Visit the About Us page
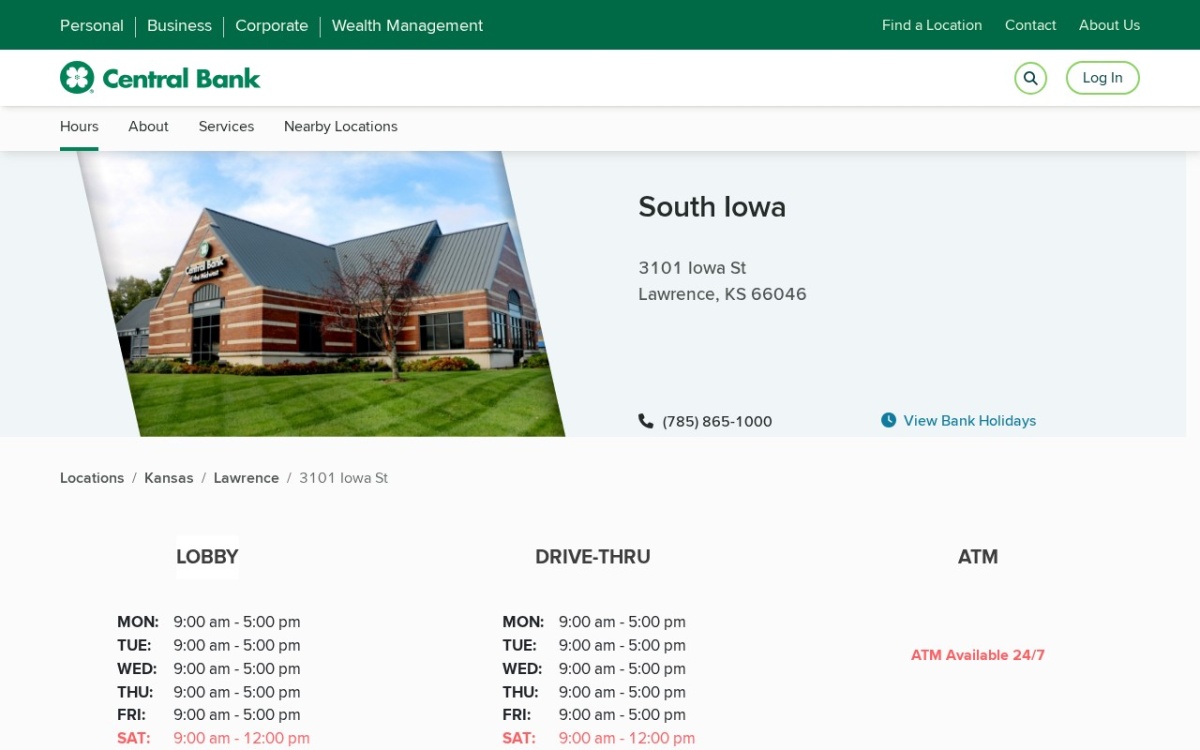Image resolution: width=1200 pixels, height=750 pixels. (x=1109, y=25)
